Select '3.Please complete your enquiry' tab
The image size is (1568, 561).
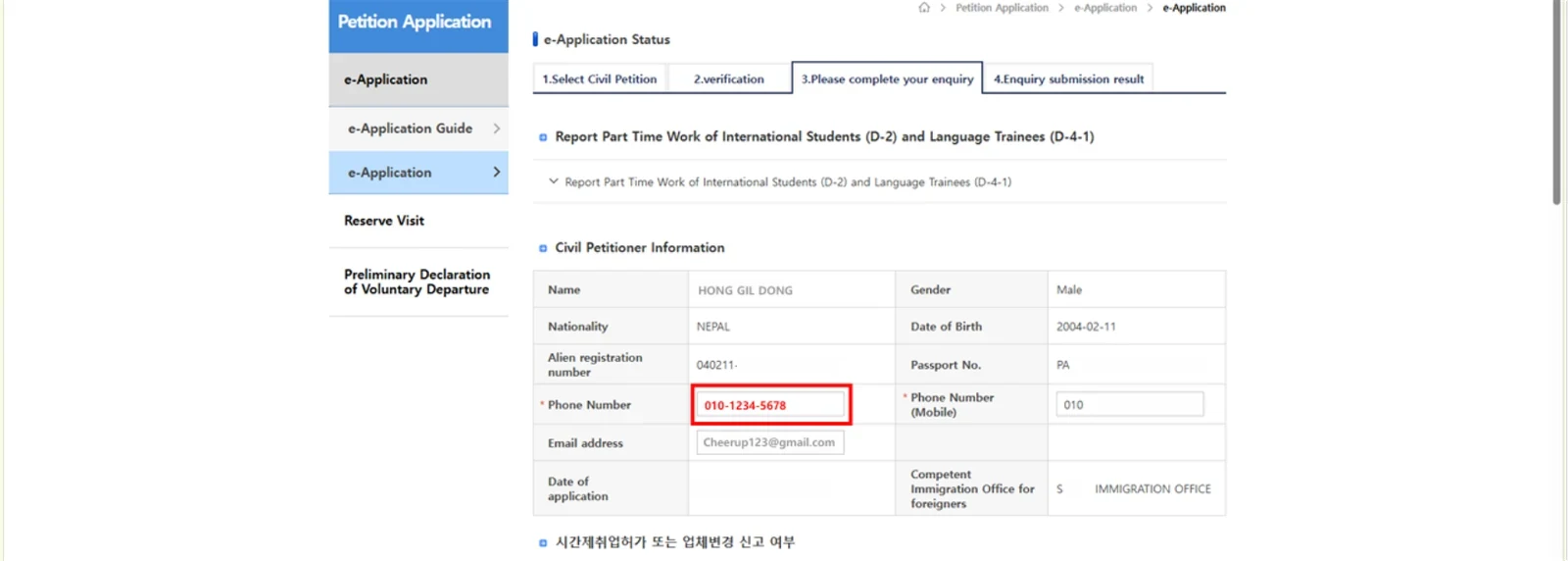(x=887, y=78)
